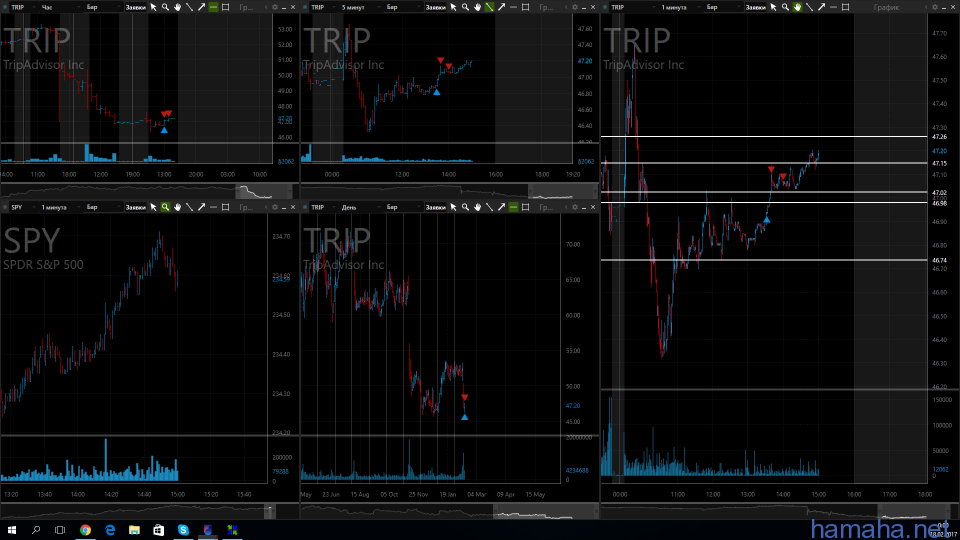Choose the trend line tool in the hourly TRIP chart
960x540 pixels.
189,7
